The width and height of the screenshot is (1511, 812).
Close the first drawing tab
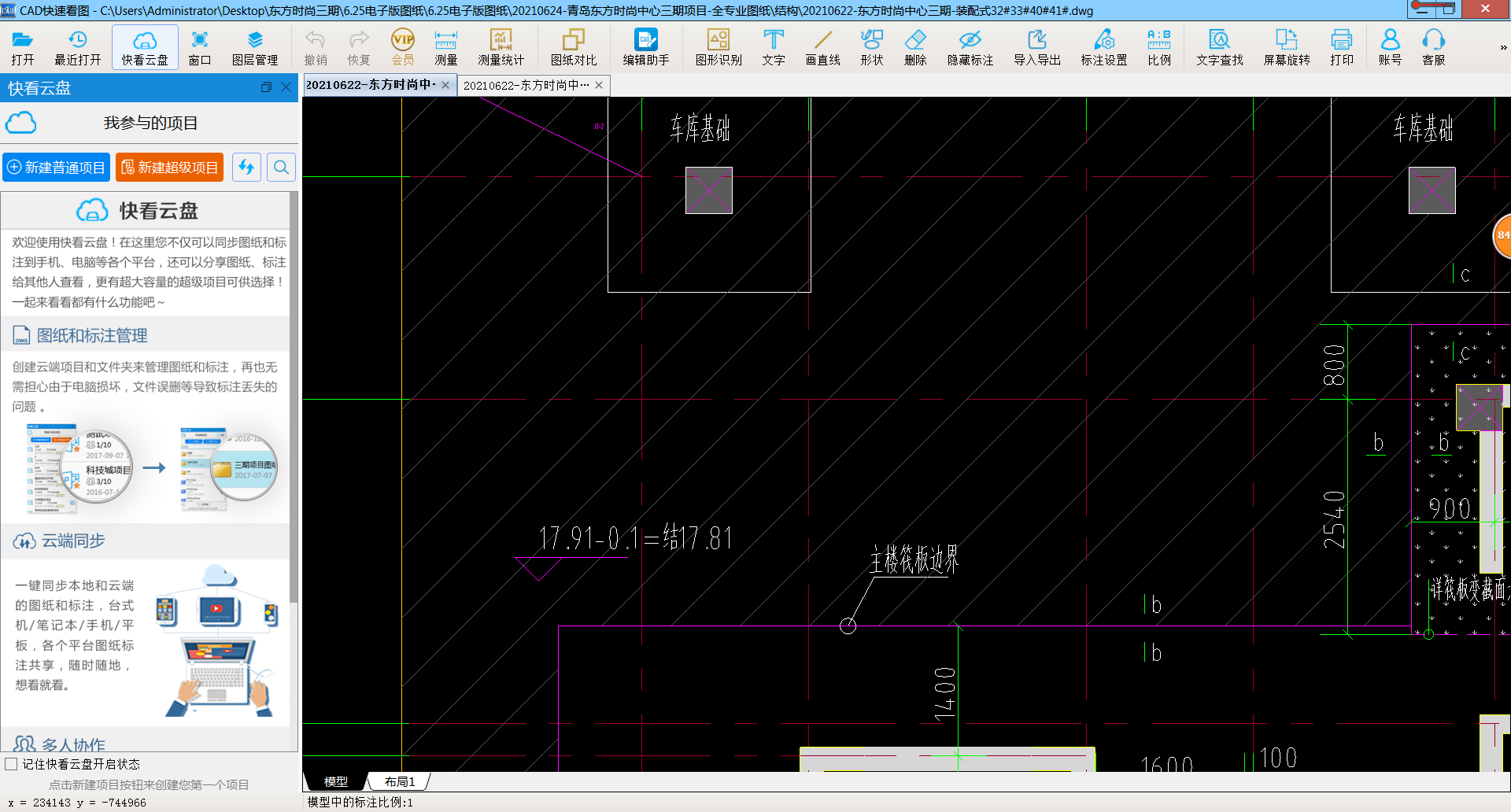(x=445, y=85)
